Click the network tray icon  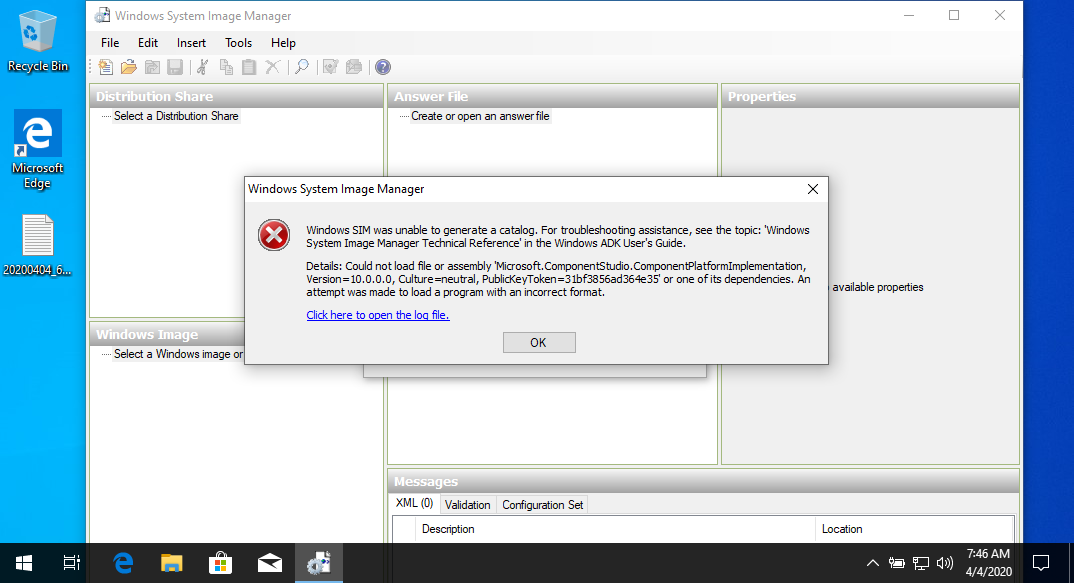(x=921, y=563)
